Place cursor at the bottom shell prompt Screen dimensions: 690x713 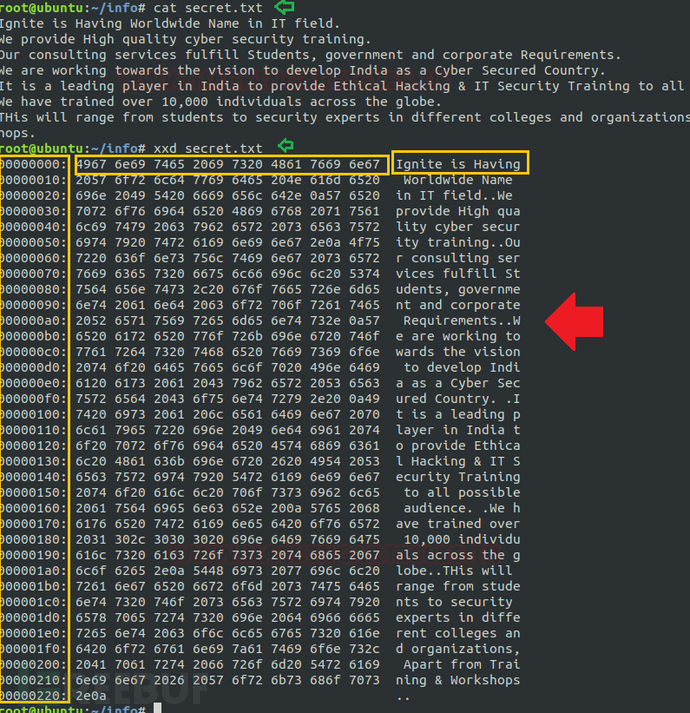pyautogui.click(x=157, y=708)
